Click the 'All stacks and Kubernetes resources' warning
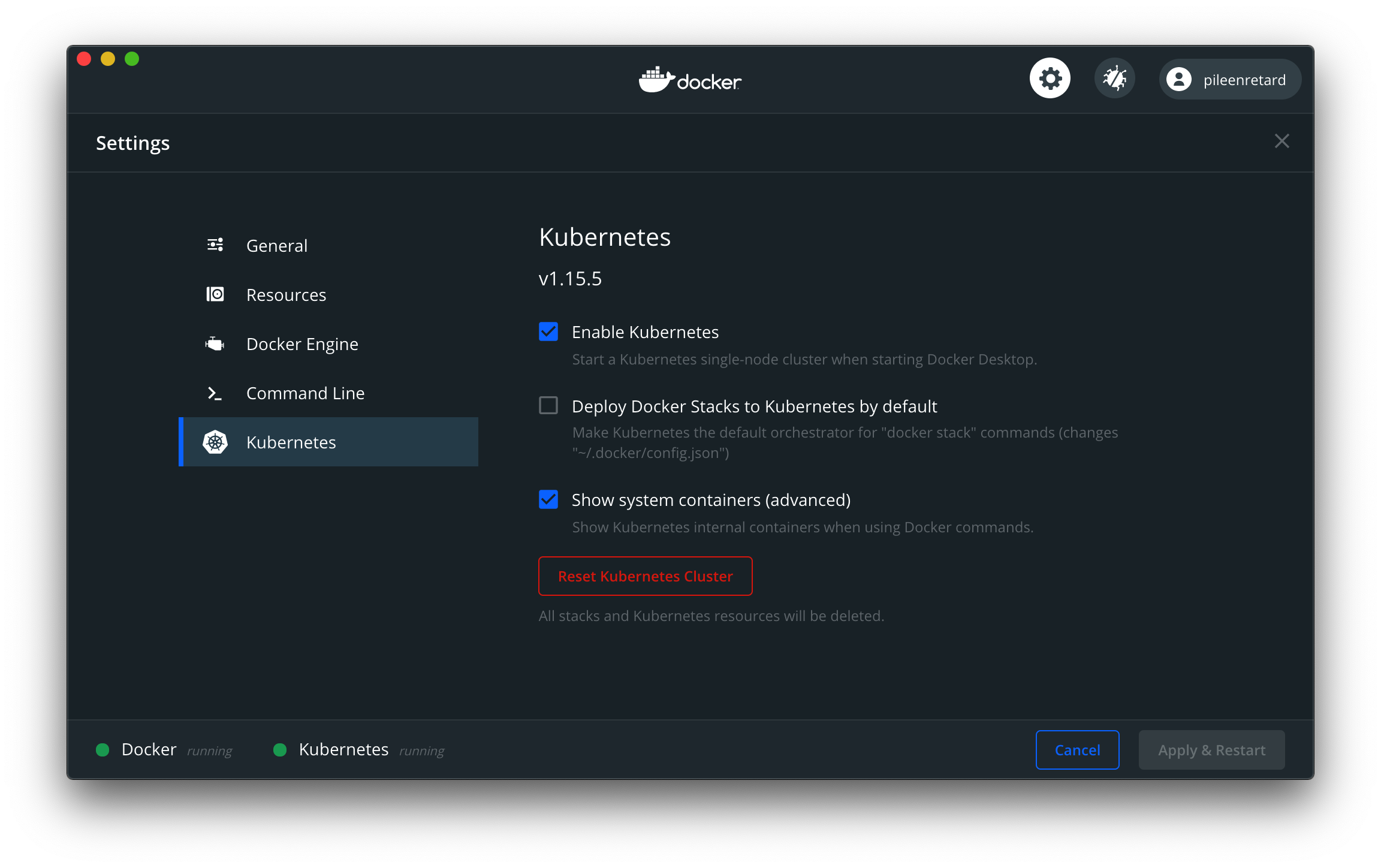1381x868 pixels. click(711, 616)
